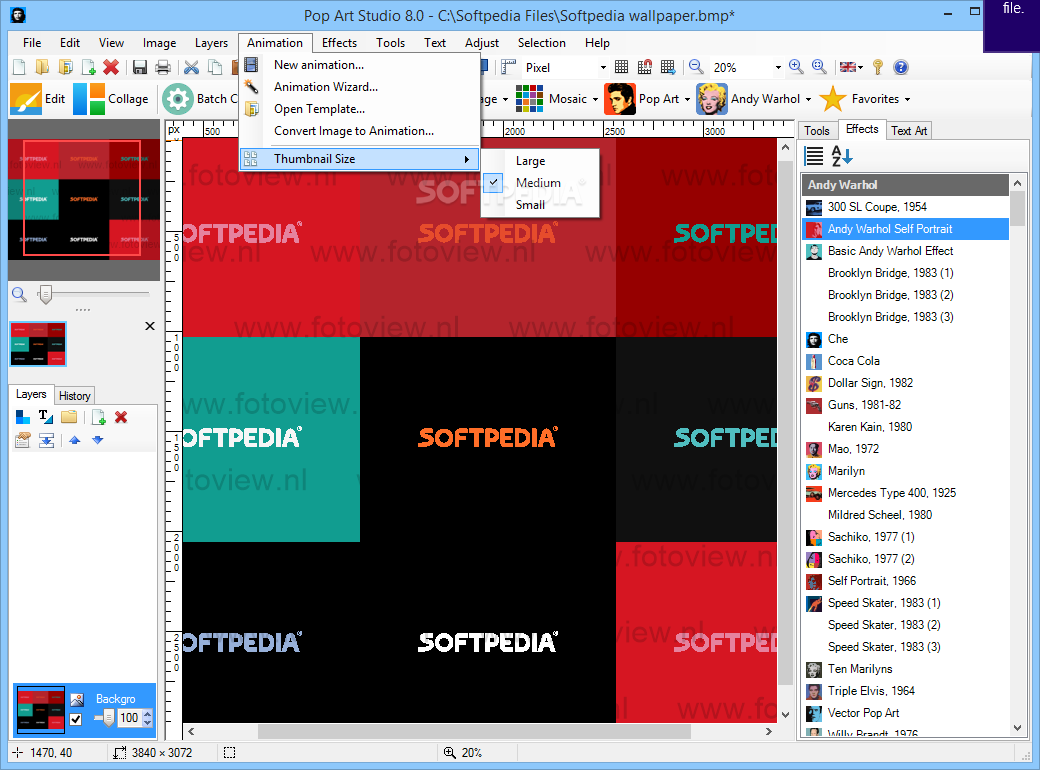Open the 20% zoom level dropdown
Image resolution: width=1040 pixels, height=770 pixels.
[778, 67]
